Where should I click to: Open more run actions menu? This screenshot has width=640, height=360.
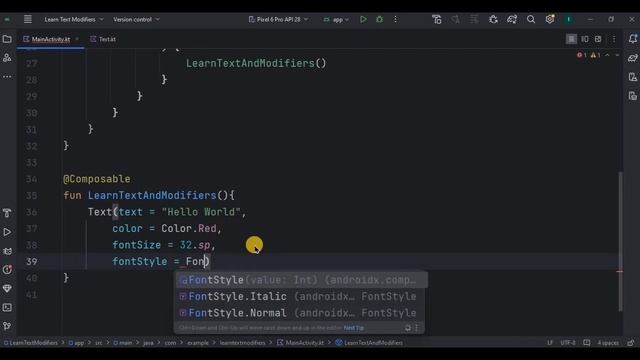click(396, 19)
